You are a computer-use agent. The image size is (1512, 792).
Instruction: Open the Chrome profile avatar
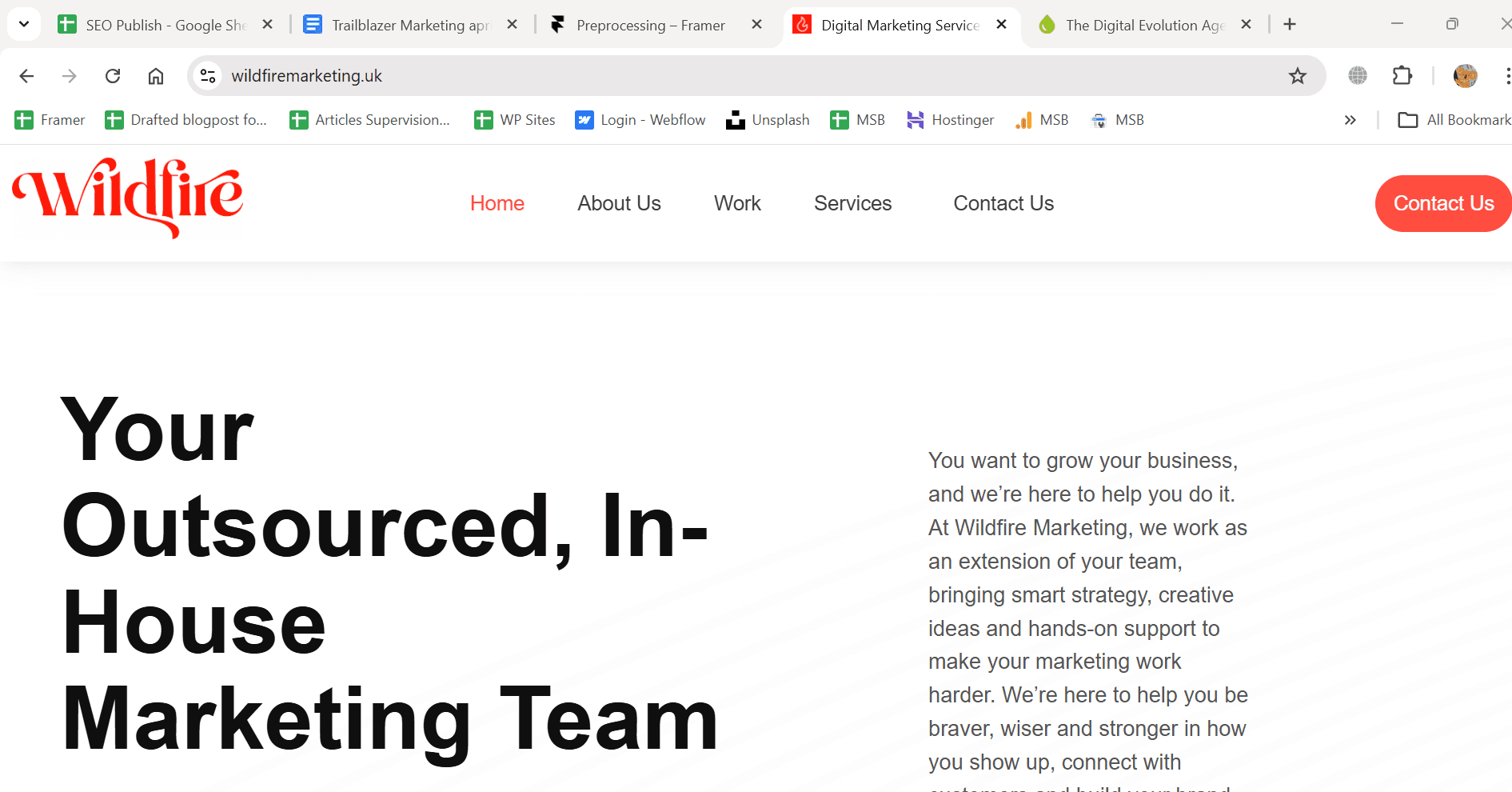pyautogui.click(x=1465, y=75)
